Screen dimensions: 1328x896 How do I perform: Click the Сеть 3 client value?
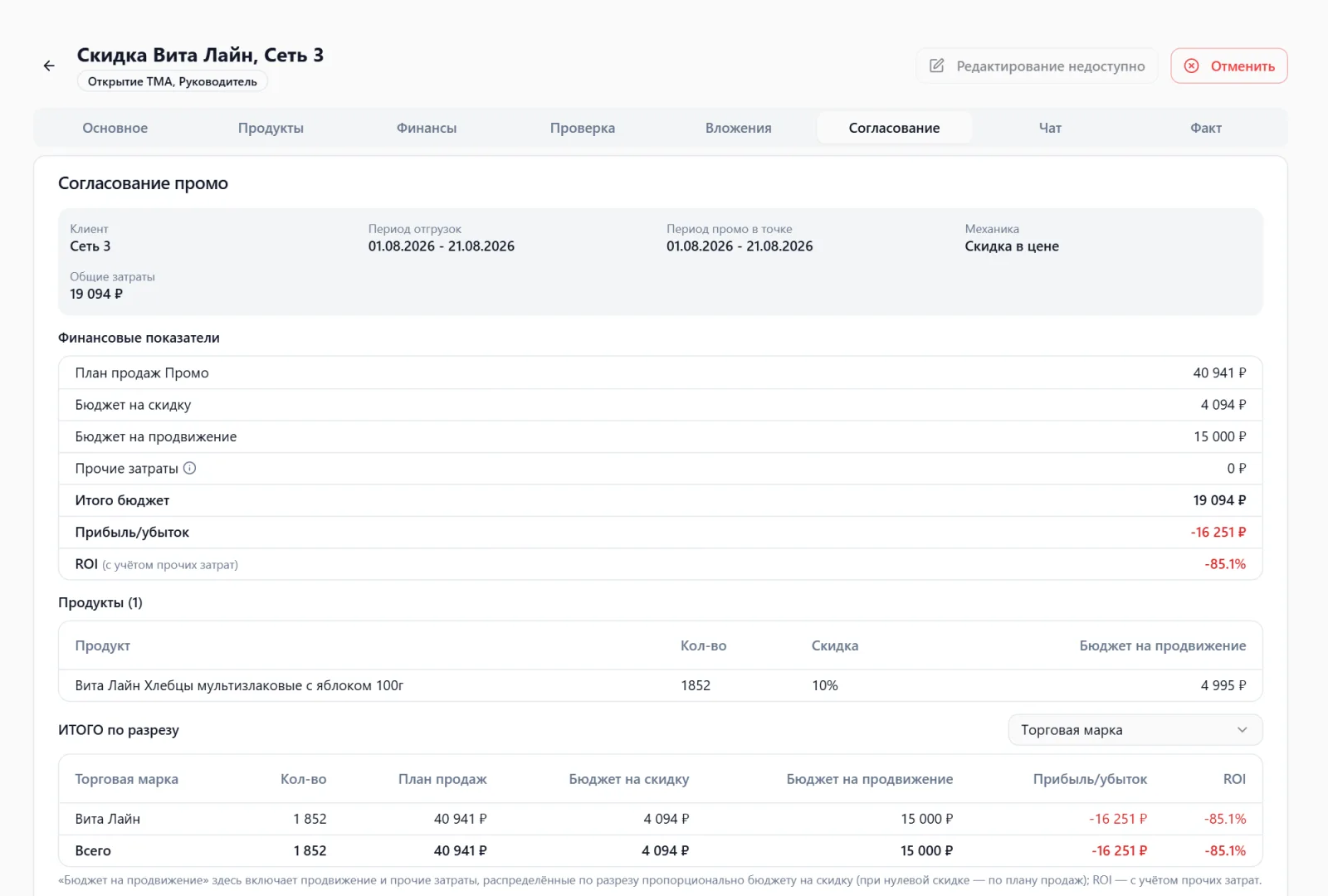click(x=90, y=246)
